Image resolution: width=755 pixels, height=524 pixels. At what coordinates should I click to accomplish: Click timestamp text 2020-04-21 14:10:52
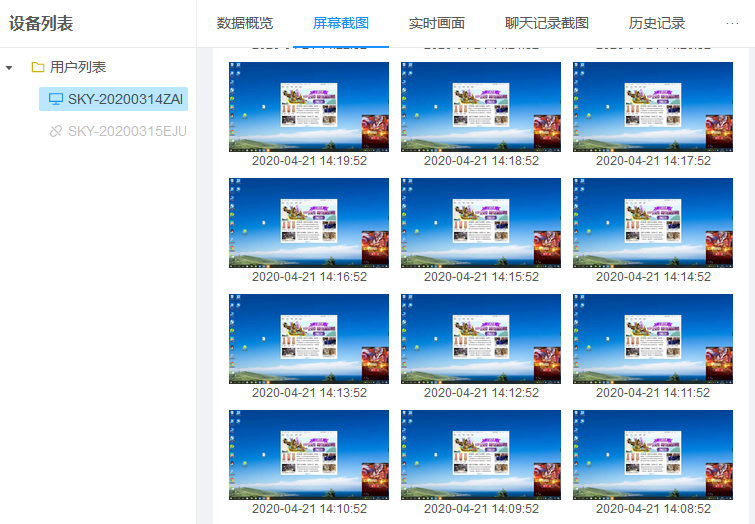tap(309, 509)
